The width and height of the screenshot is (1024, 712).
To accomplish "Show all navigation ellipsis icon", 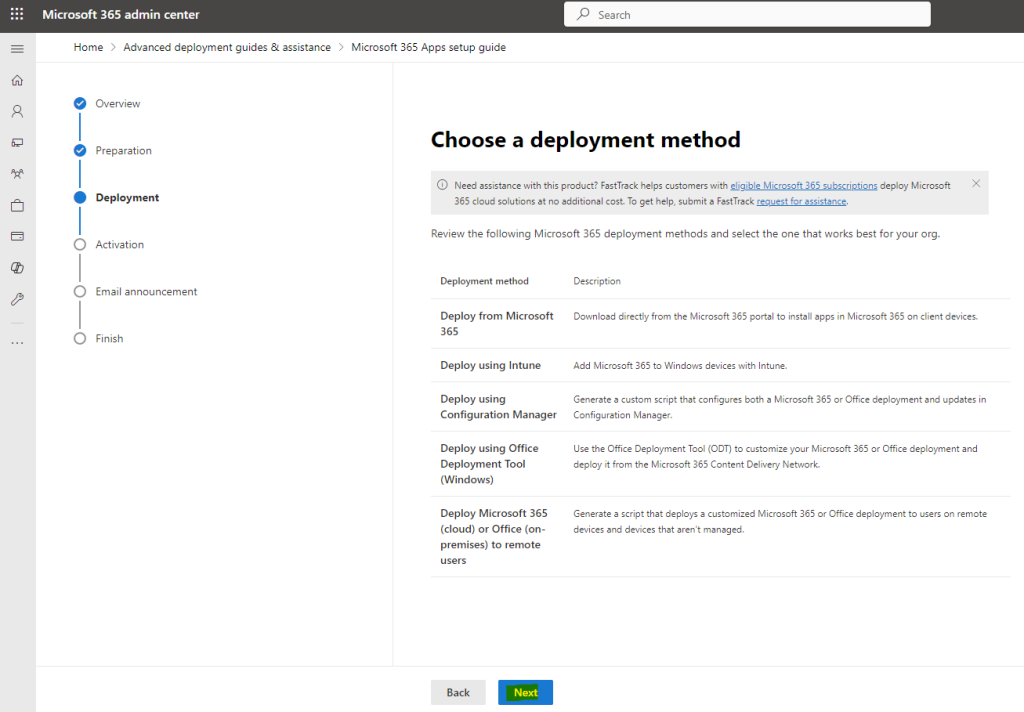I will click(18, 342).
